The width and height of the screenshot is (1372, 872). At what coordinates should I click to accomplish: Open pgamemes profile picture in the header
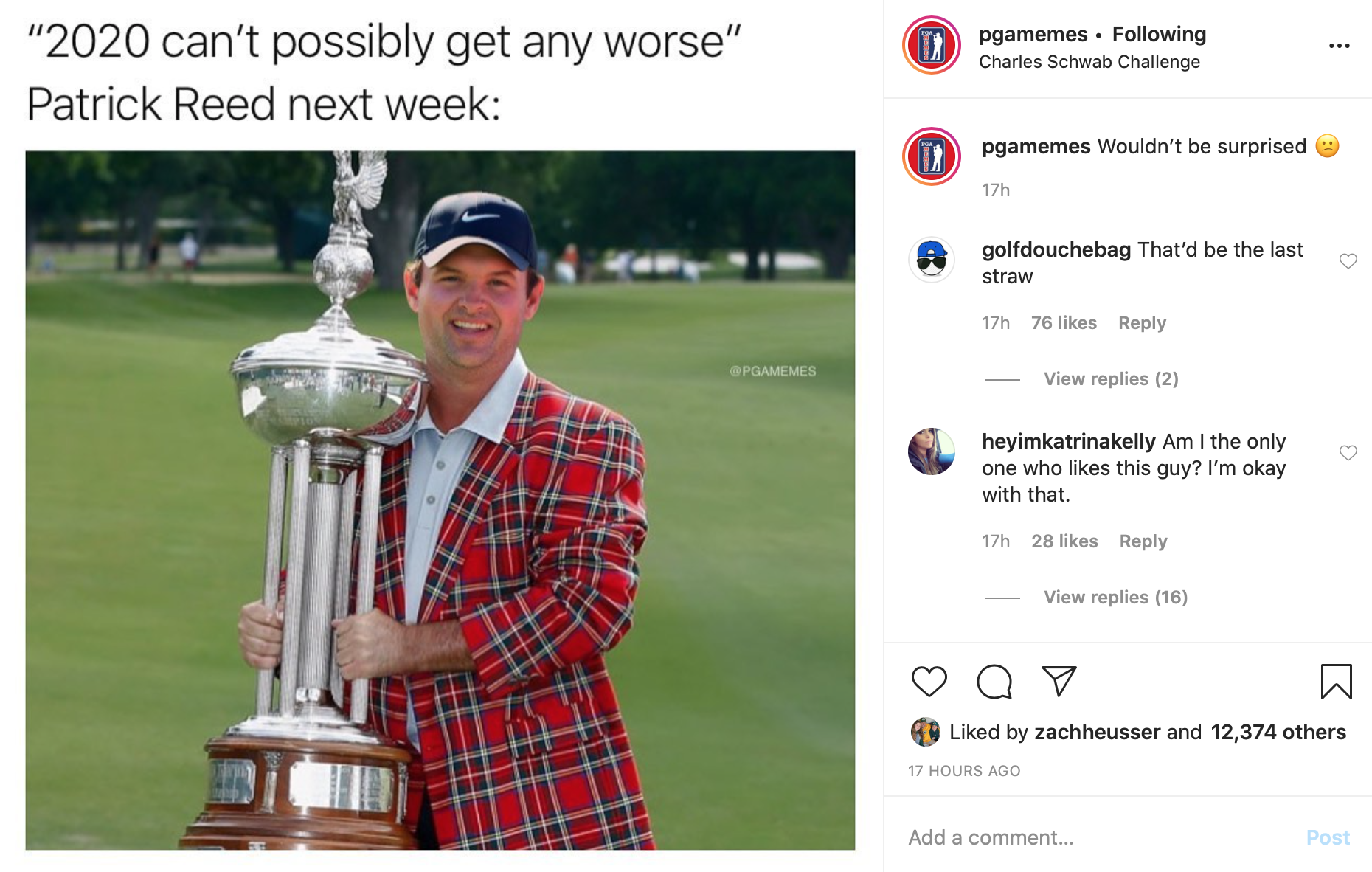pos(932,45)
